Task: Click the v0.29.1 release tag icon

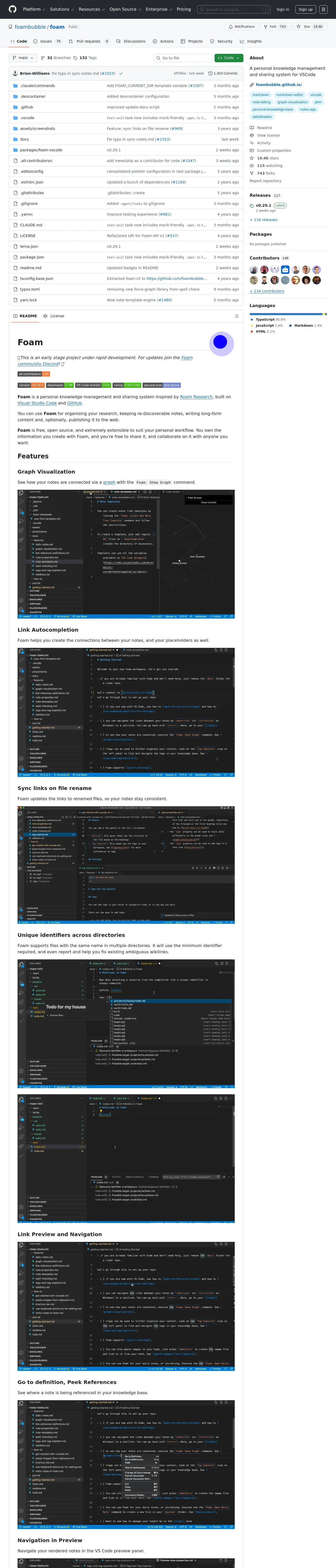Action: point(252,205)
